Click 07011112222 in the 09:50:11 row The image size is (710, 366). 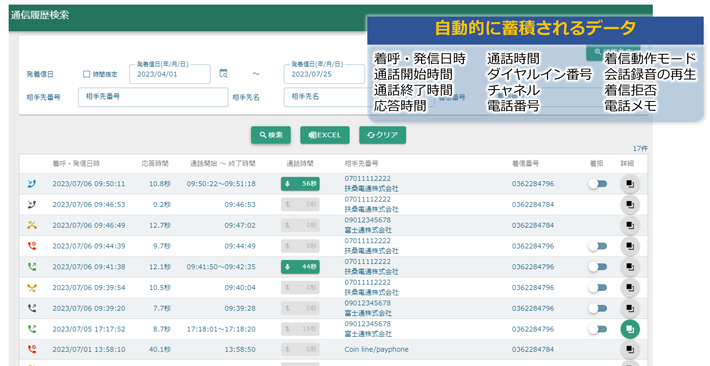click(367, 178)
